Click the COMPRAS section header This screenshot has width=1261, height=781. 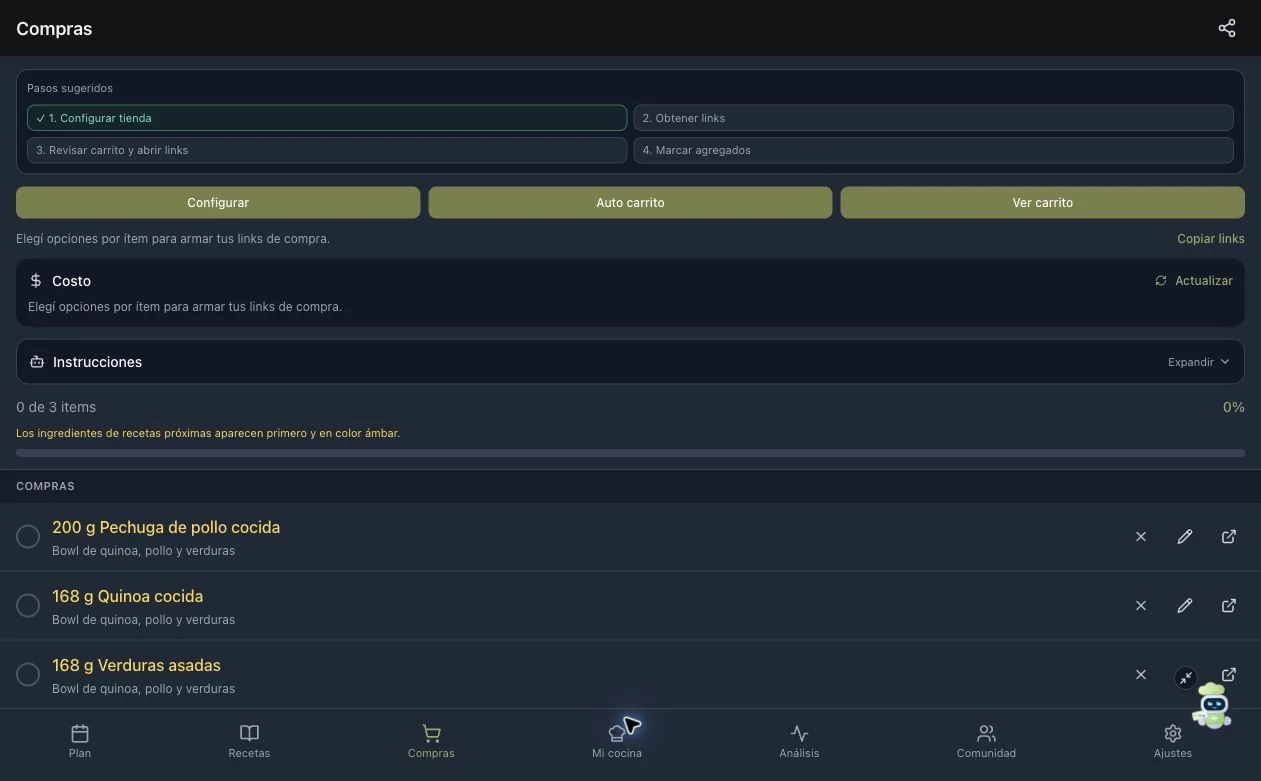click(x=45, y=486)
